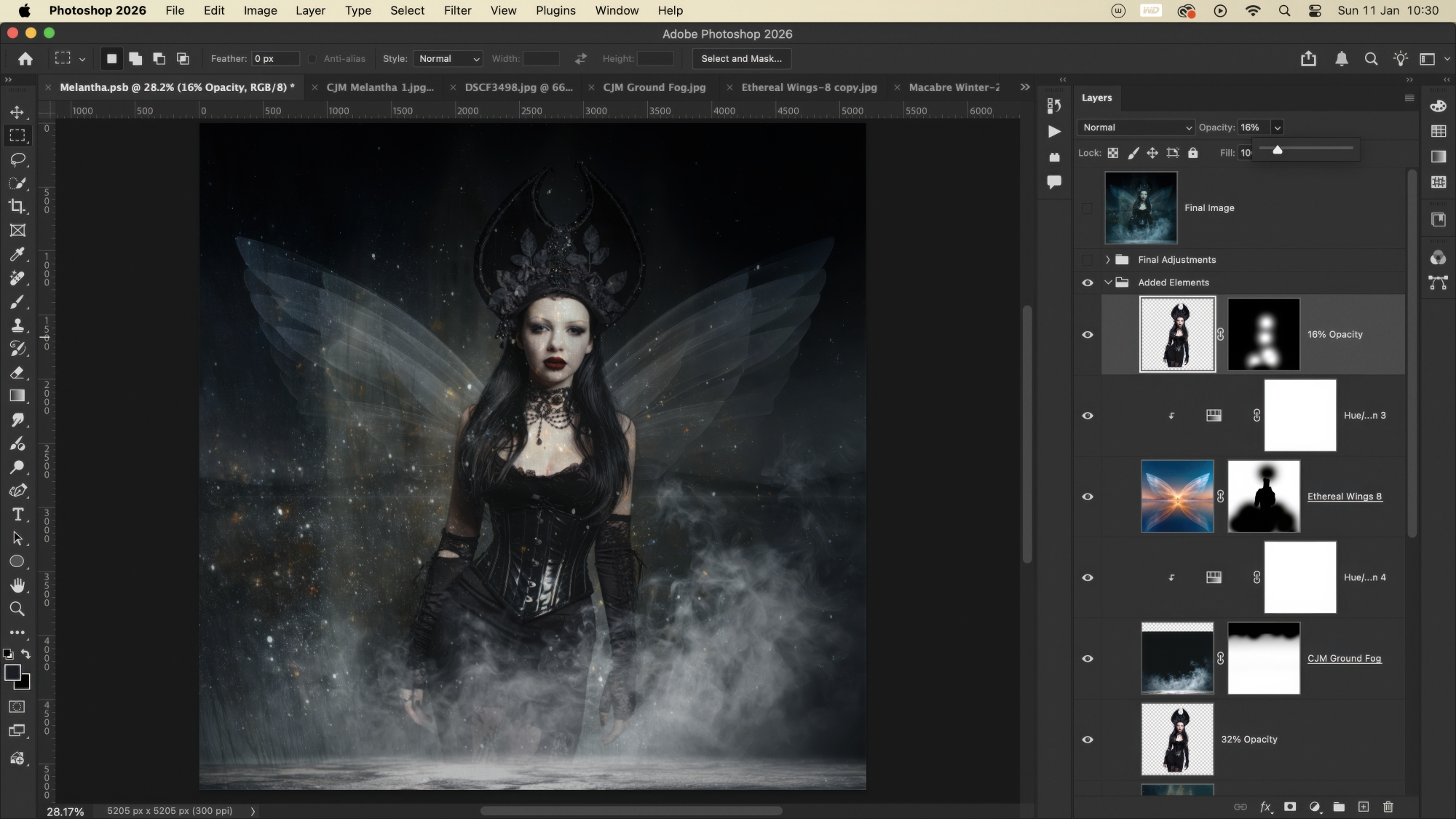Create a new layer group
Screen dimensions: 1456x819
1339,807
